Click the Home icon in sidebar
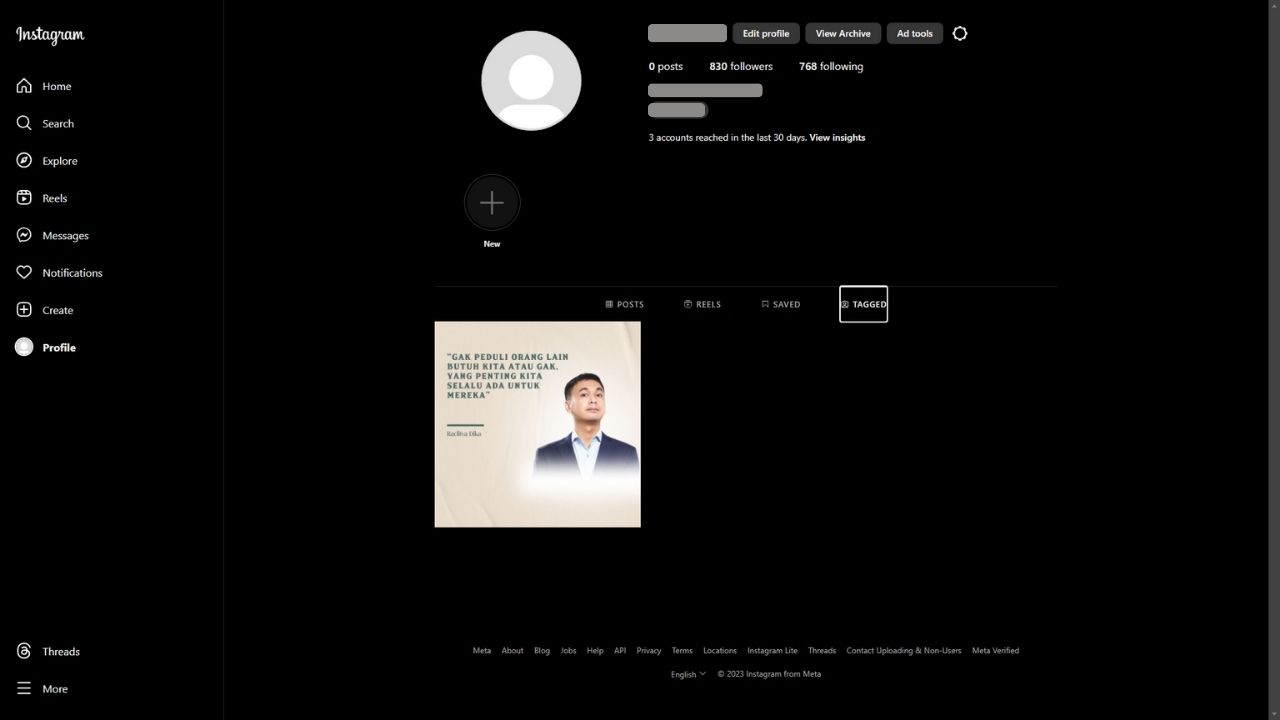This screenshot has width=1280, height=720. click(24, 86)
